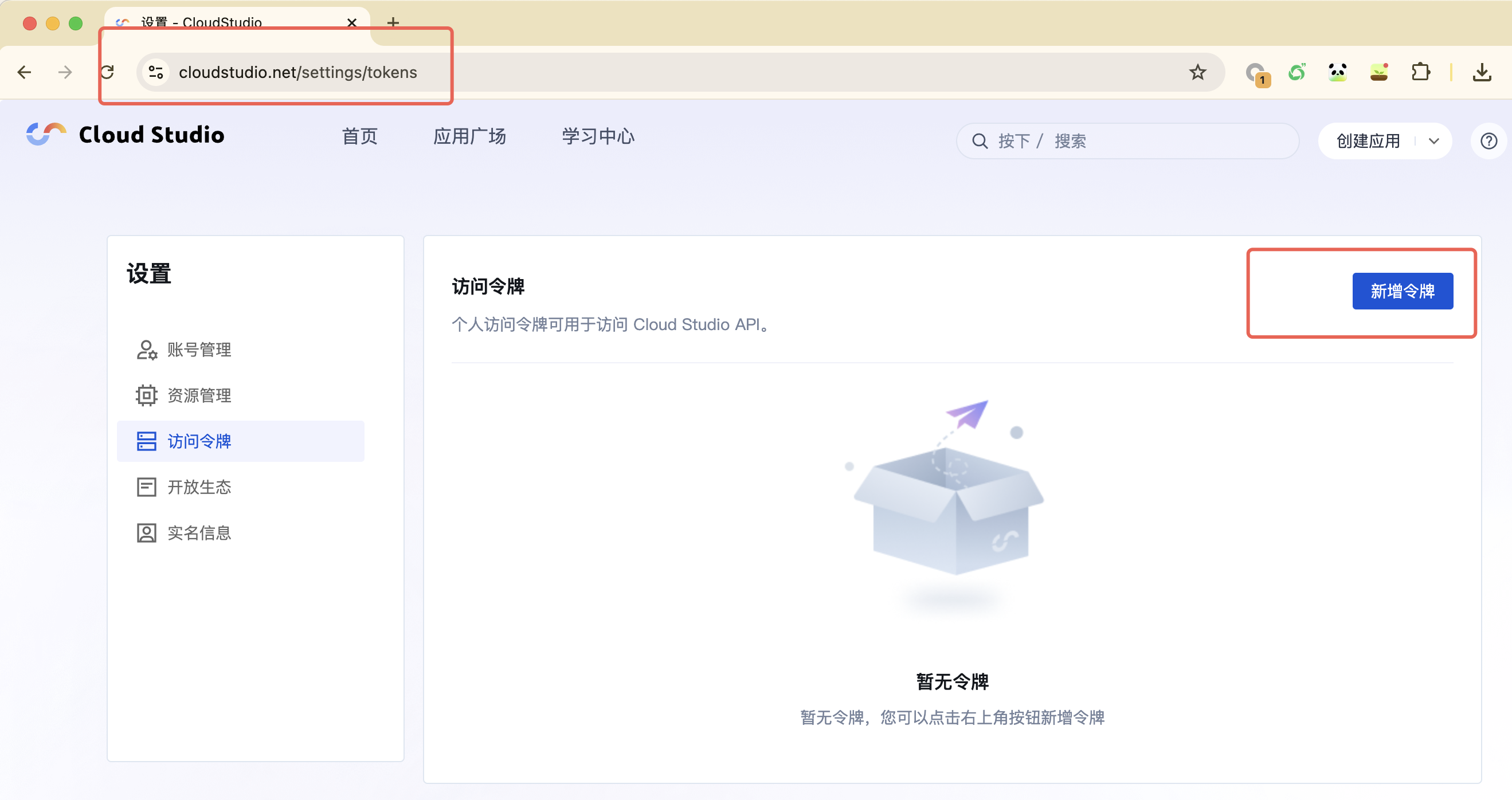Go to 首页 in the top navigation
The image size is (1512, 800).
pyautogui.click(x=360, y=137)
